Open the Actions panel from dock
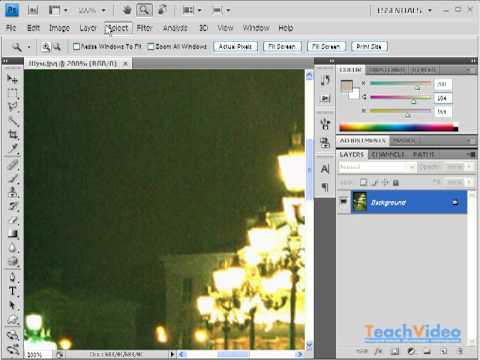This screenshot has width=480, height=360. pos(325,99)
